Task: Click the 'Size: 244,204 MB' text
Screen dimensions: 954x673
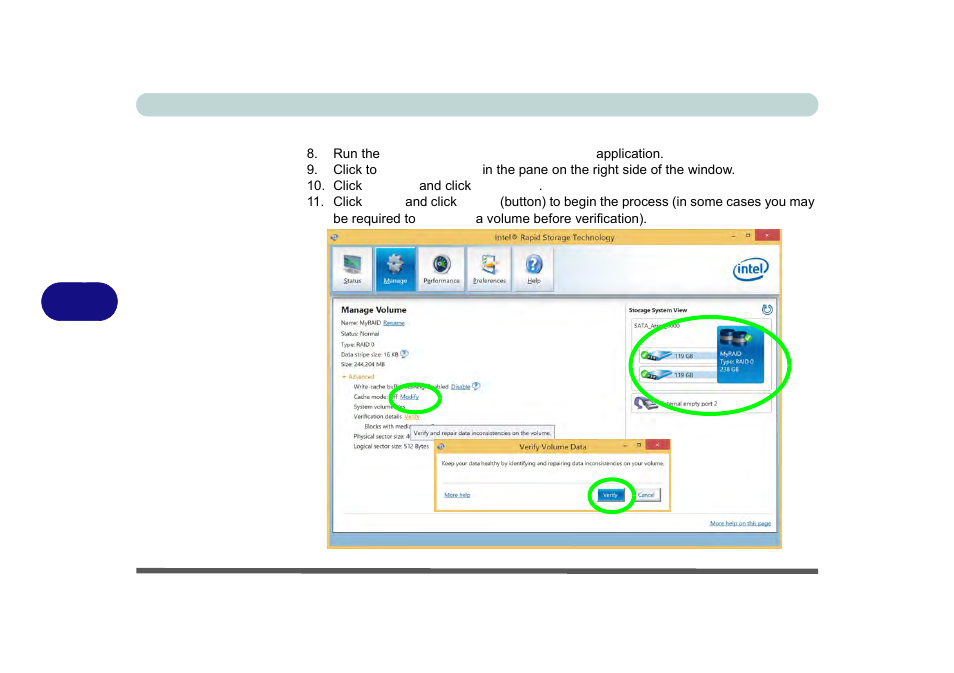Action: coord(363,364)
